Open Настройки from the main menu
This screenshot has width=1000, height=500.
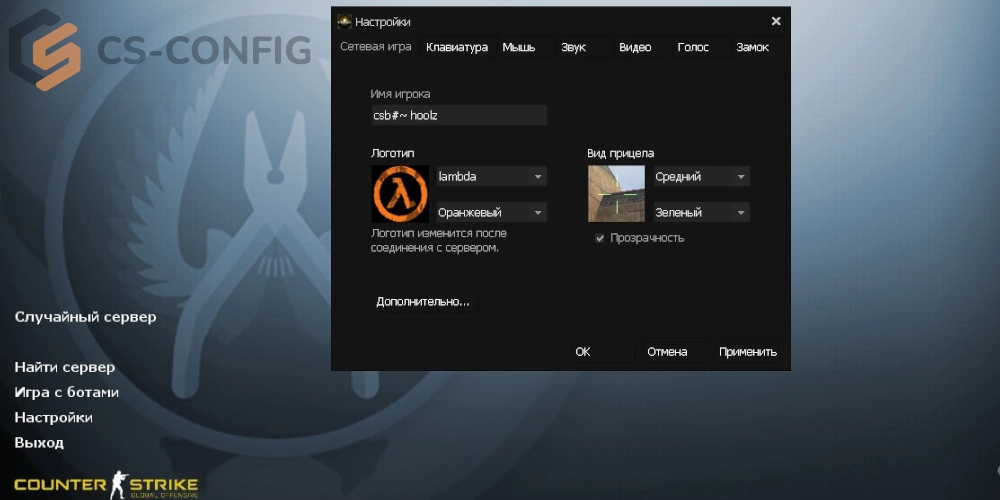(54, 418)
